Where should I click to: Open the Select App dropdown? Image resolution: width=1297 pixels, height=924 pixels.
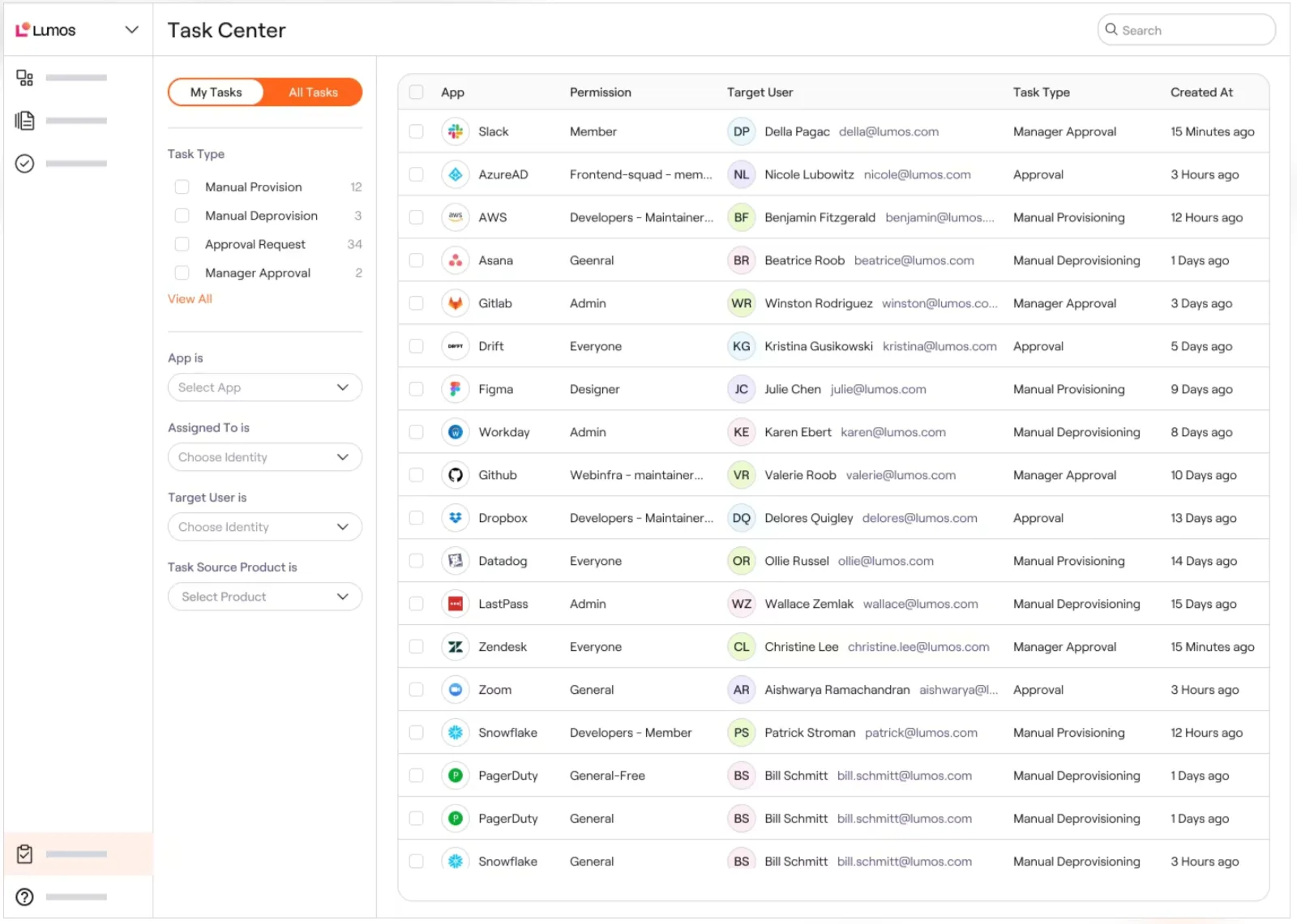pos(265,387)
